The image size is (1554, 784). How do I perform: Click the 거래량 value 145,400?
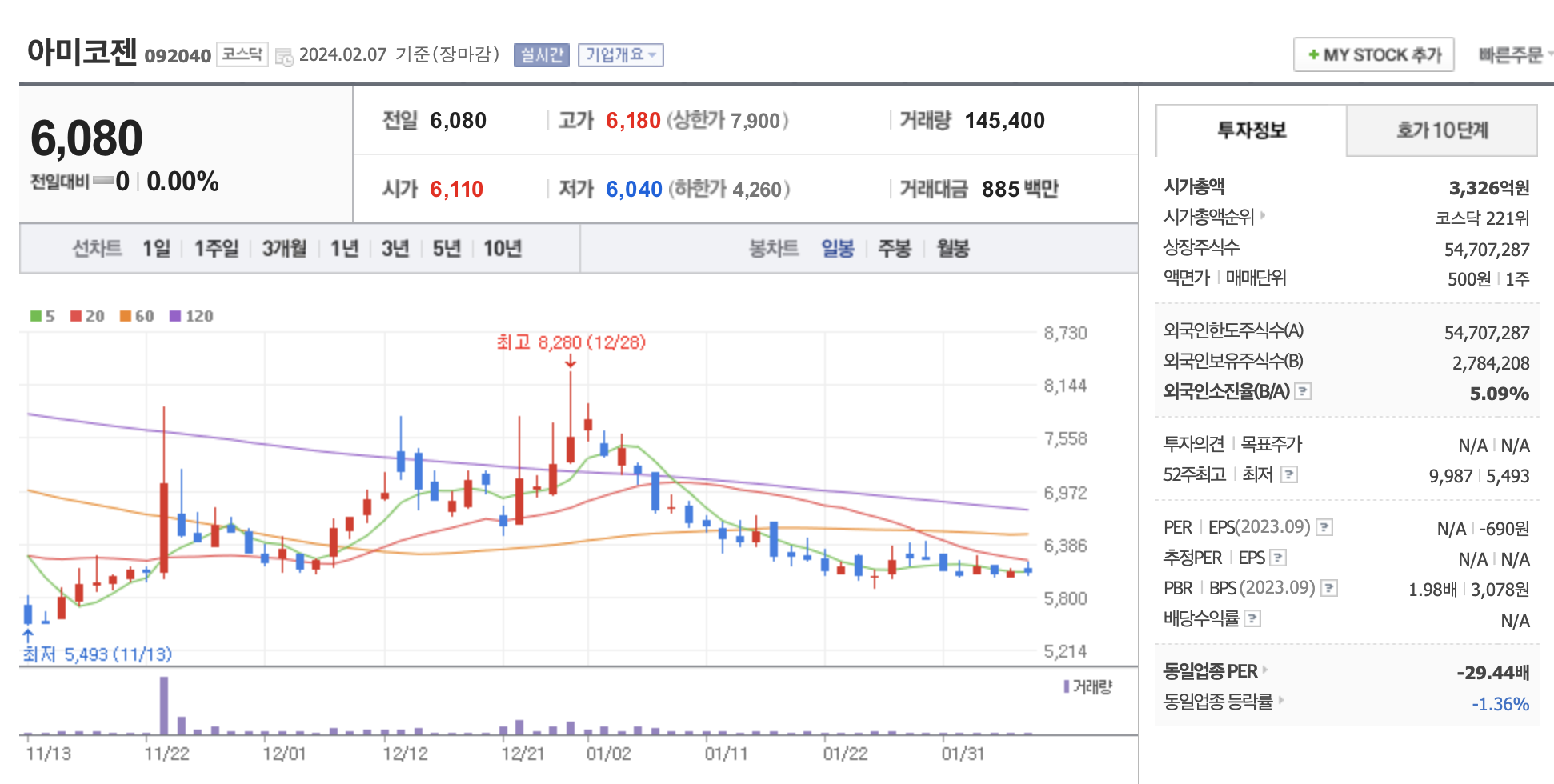click(1005, 121)
